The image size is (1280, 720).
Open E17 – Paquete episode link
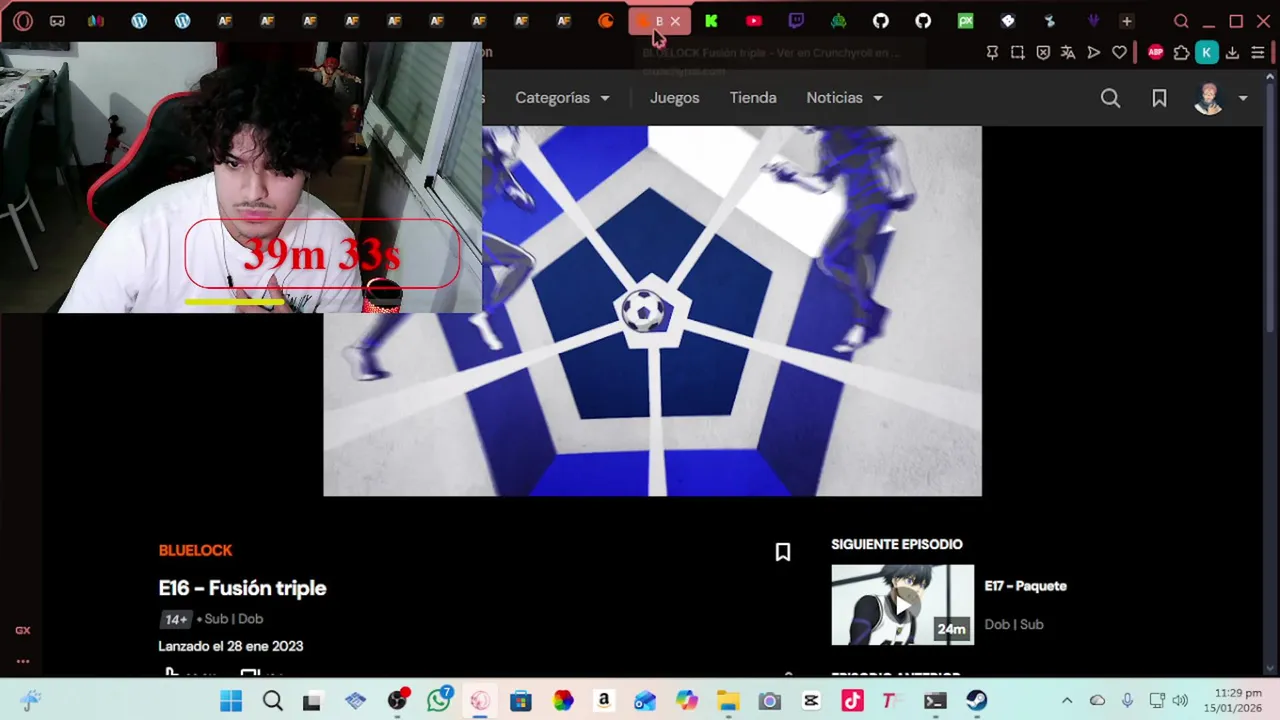pos(1025,586)
